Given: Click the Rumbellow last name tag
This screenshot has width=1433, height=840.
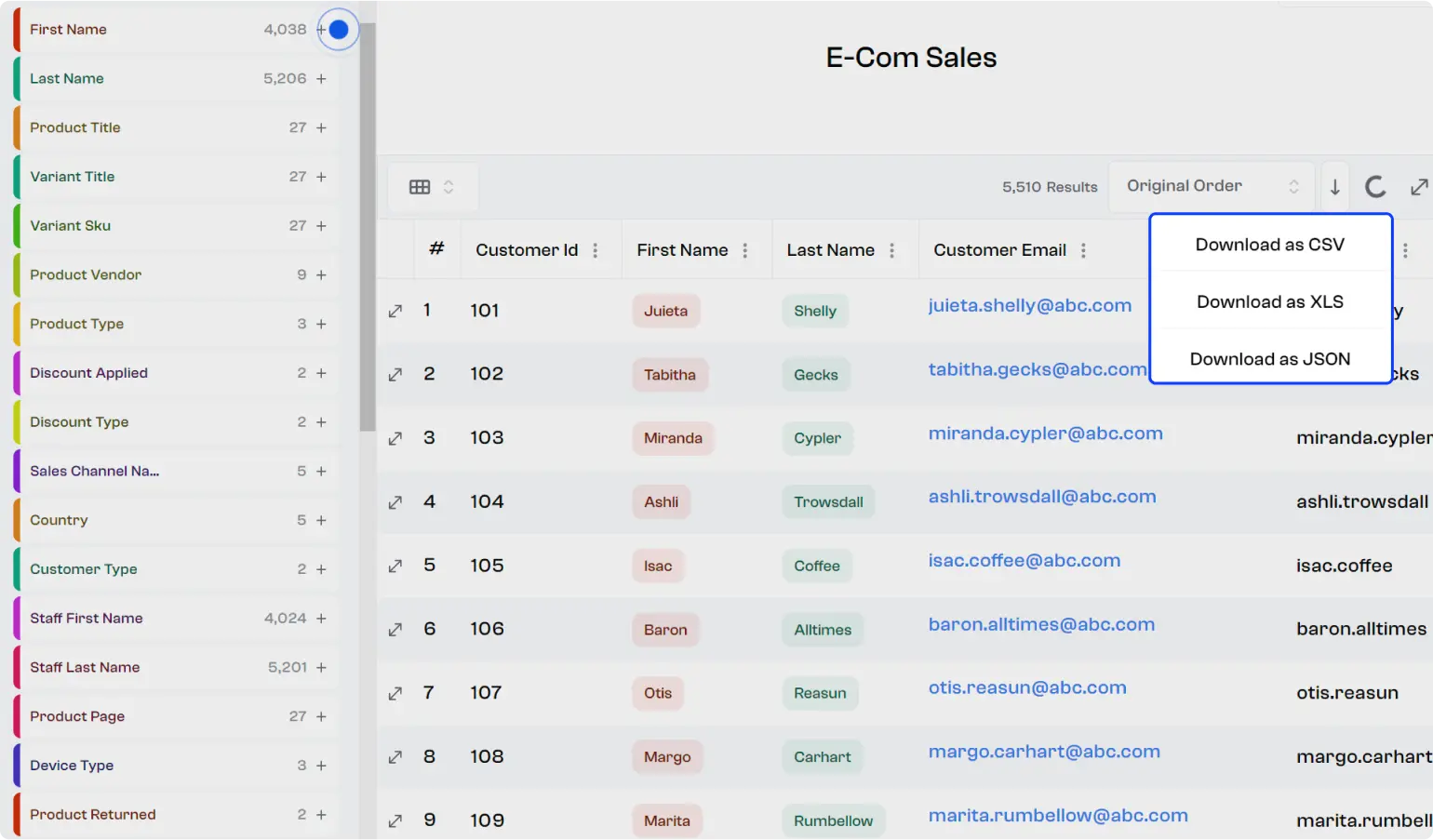Looking at the screenshot, I should point(834,820).
